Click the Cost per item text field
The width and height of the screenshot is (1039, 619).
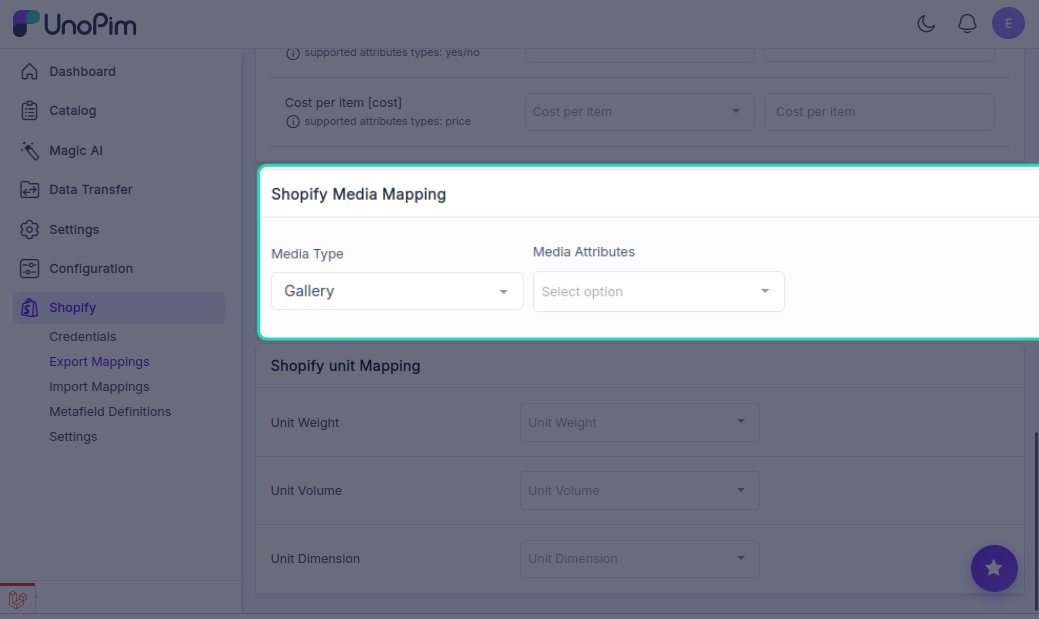pyautogui.click(x=879, y=112)
